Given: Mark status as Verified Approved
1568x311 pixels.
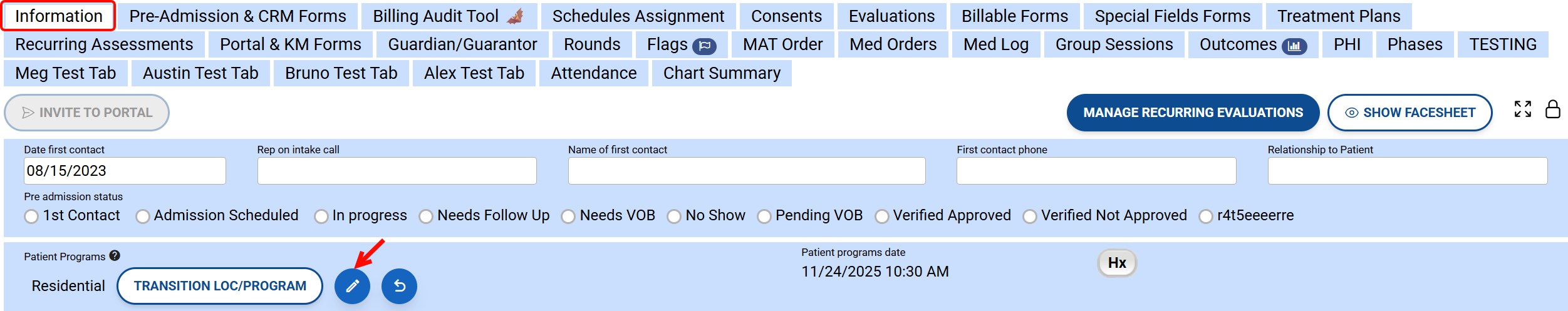Looking at the screenshot, I should point(882,217).
